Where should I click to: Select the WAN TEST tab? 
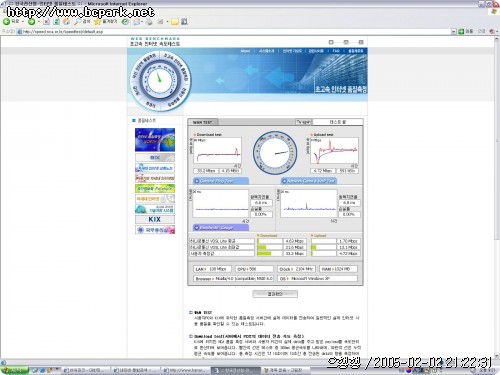pyautogui.click(x=203, y=122)
